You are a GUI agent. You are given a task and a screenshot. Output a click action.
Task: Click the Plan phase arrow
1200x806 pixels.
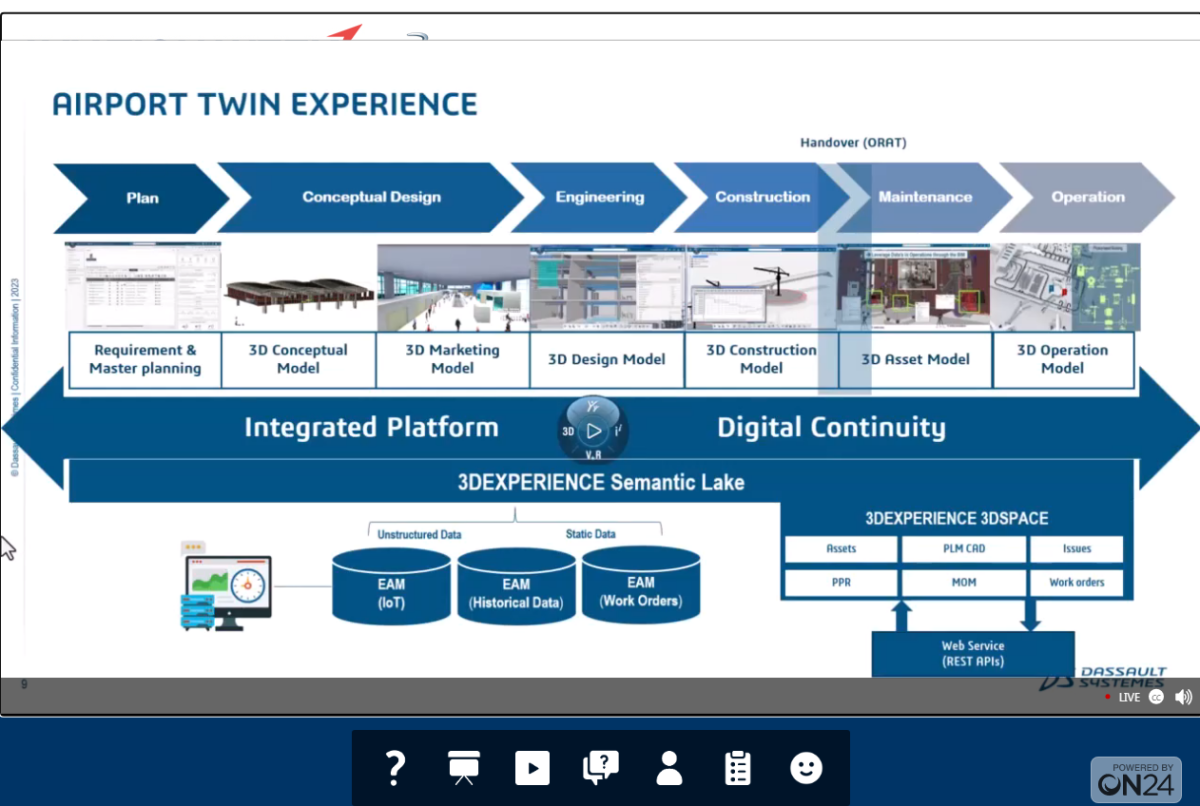[141, 198]
